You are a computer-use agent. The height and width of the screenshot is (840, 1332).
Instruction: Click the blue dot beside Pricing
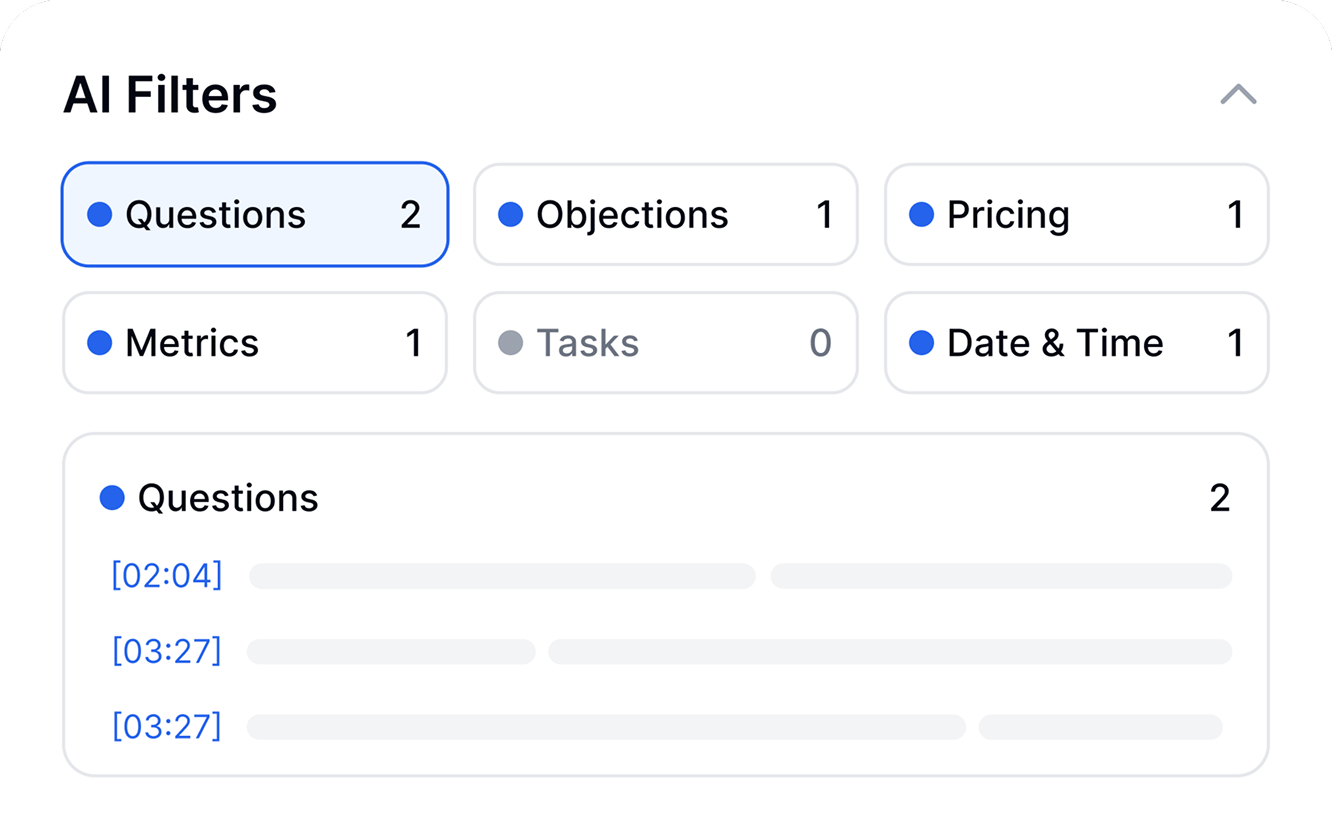(921, 215)
